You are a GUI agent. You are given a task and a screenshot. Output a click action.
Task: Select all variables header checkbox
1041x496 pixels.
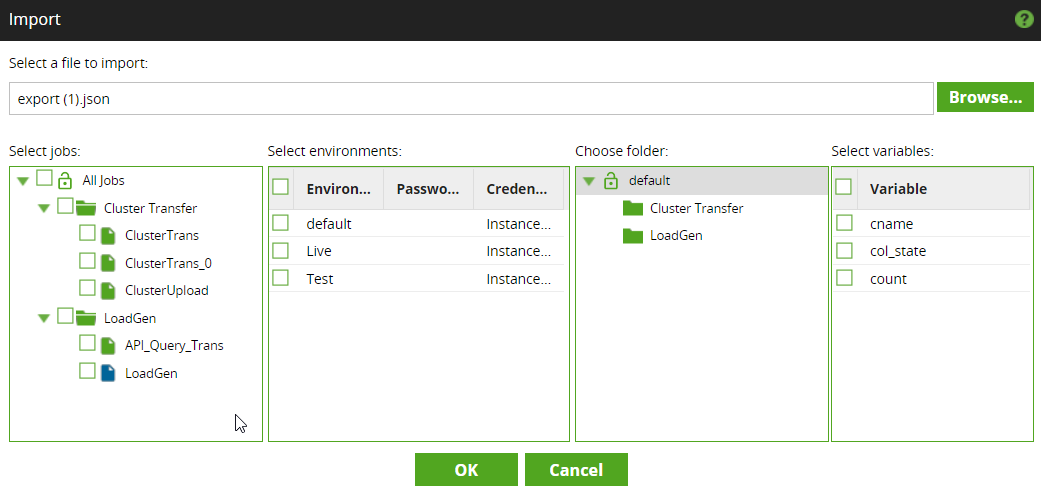point(843,187)
